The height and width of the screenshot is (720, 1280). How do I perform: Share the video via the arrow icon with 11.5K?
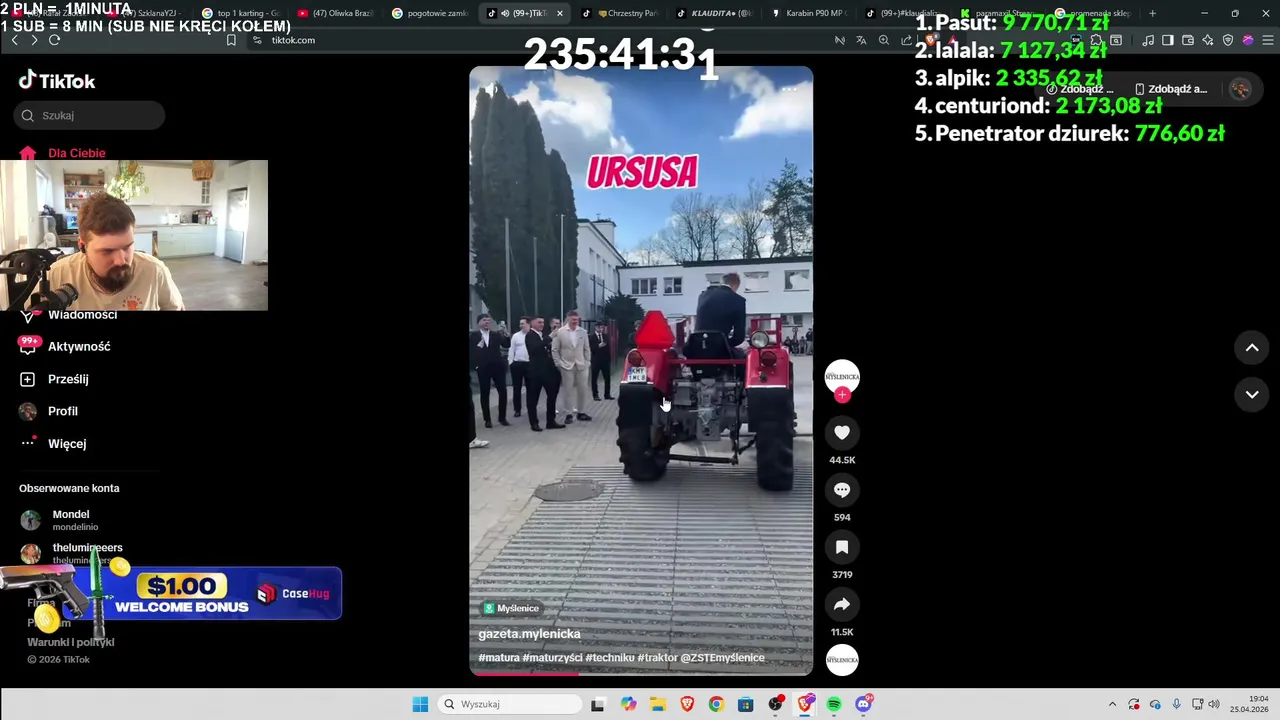pos(842,605)
